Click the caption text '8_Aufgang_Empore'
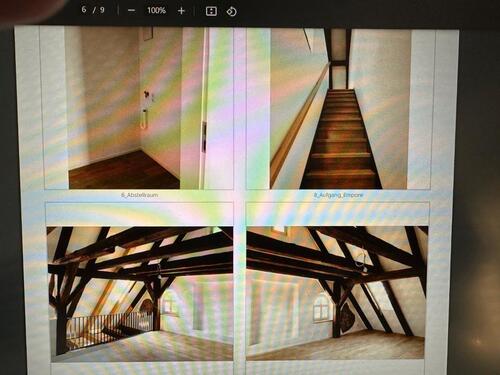The height and width of the screenshot is (375, 500). coord(338,195)
